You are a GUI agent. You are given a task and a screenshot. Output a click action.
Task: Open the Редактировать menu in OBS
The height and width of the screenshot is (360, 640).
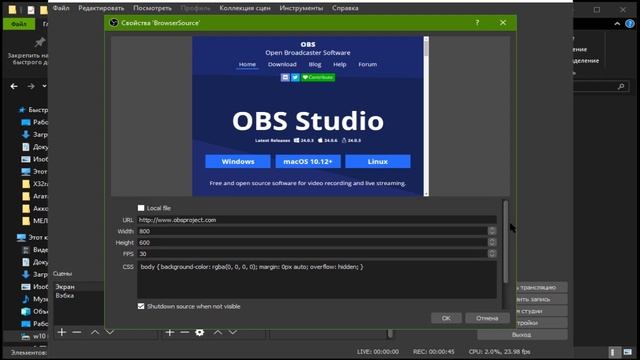[x=101, y=8]
